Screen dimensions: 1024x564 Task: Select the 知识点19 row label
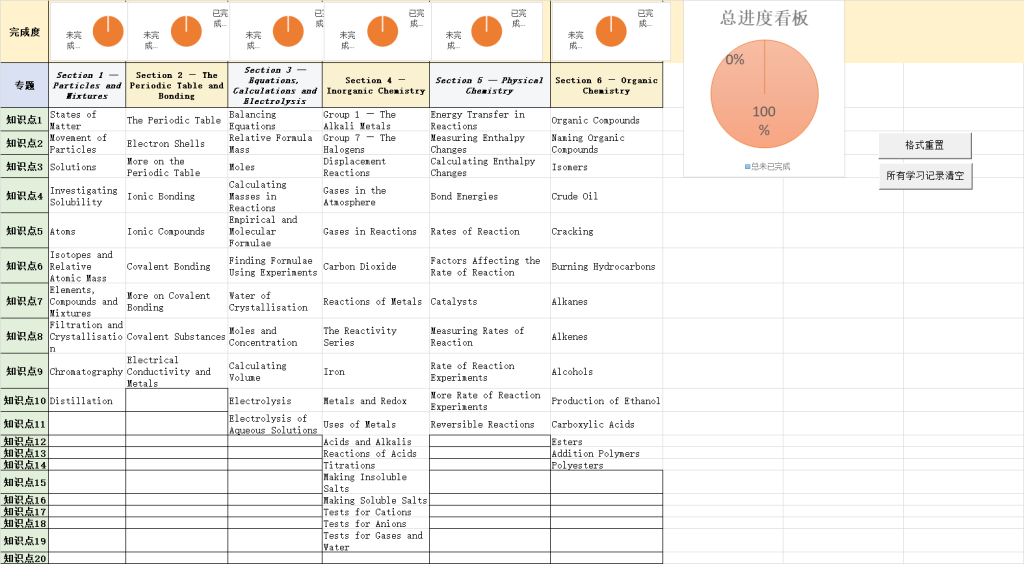click(24, 541)
